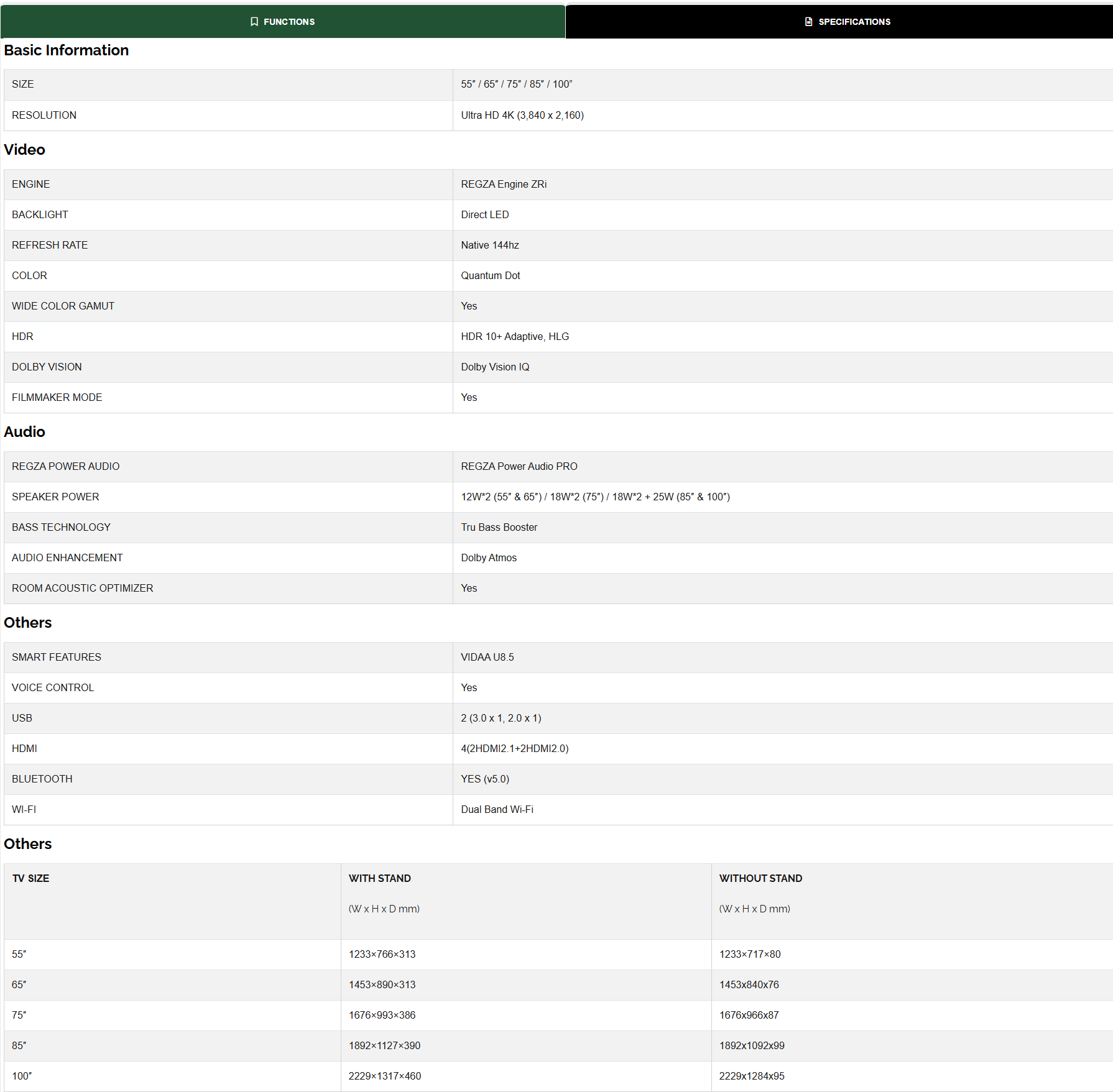Select the Video section heading

pos(25,150)
